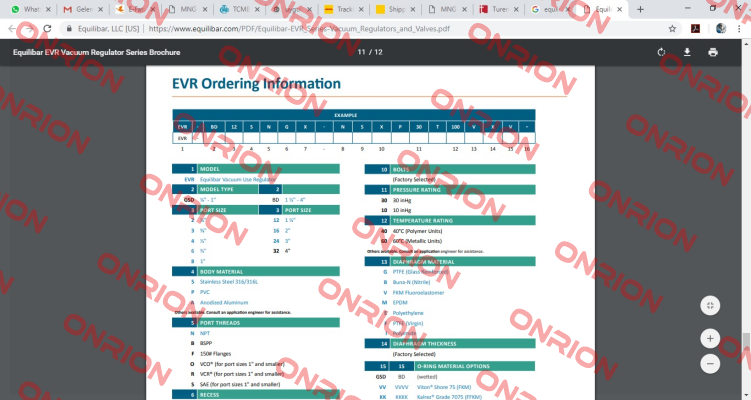Click the address bar URL
The height and width of the screenshot is (400, 751).
pyautogui.click(x=299, y=29)
